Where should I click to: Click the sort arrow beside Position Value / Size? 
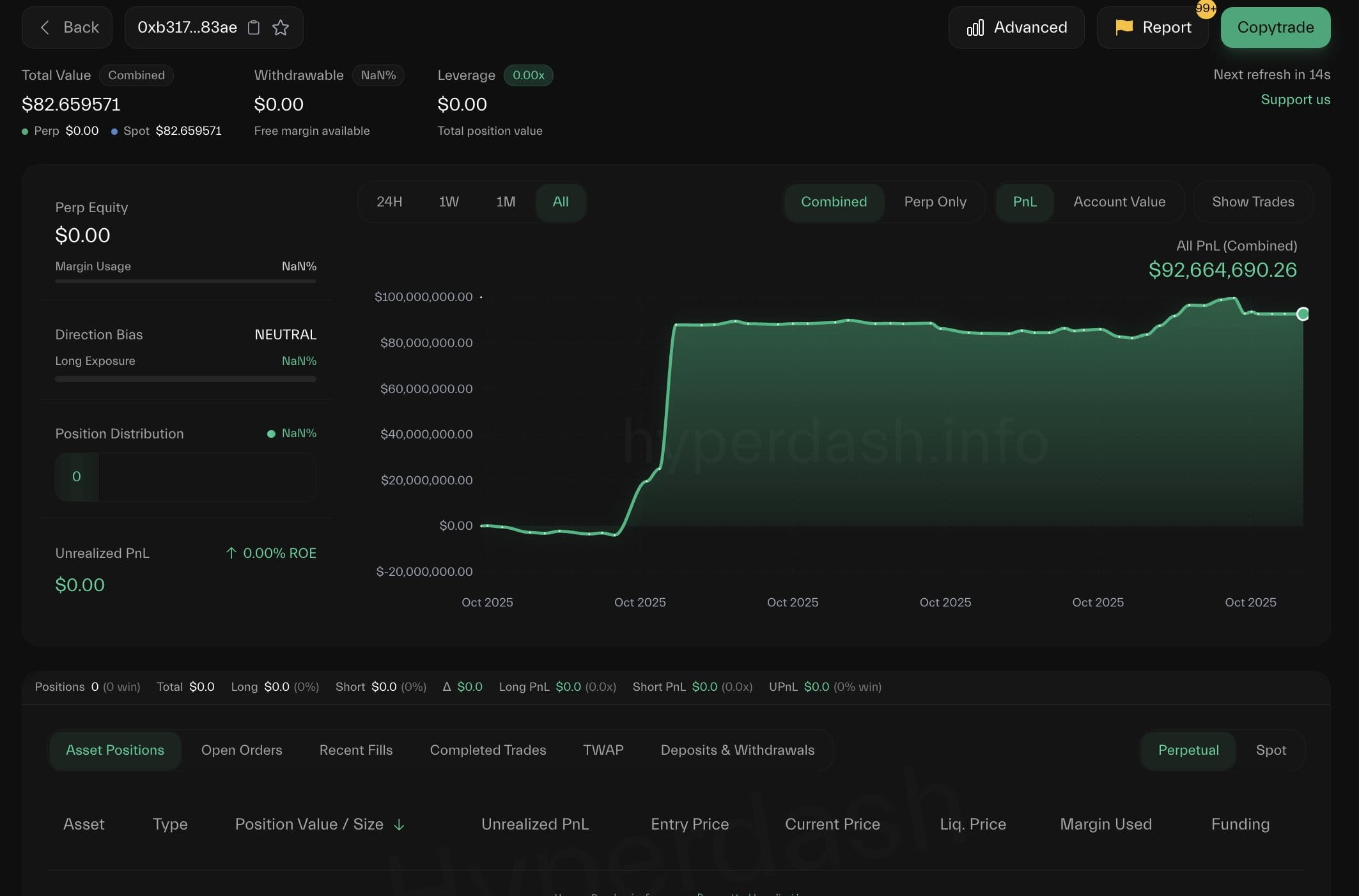tap(399, 825)
